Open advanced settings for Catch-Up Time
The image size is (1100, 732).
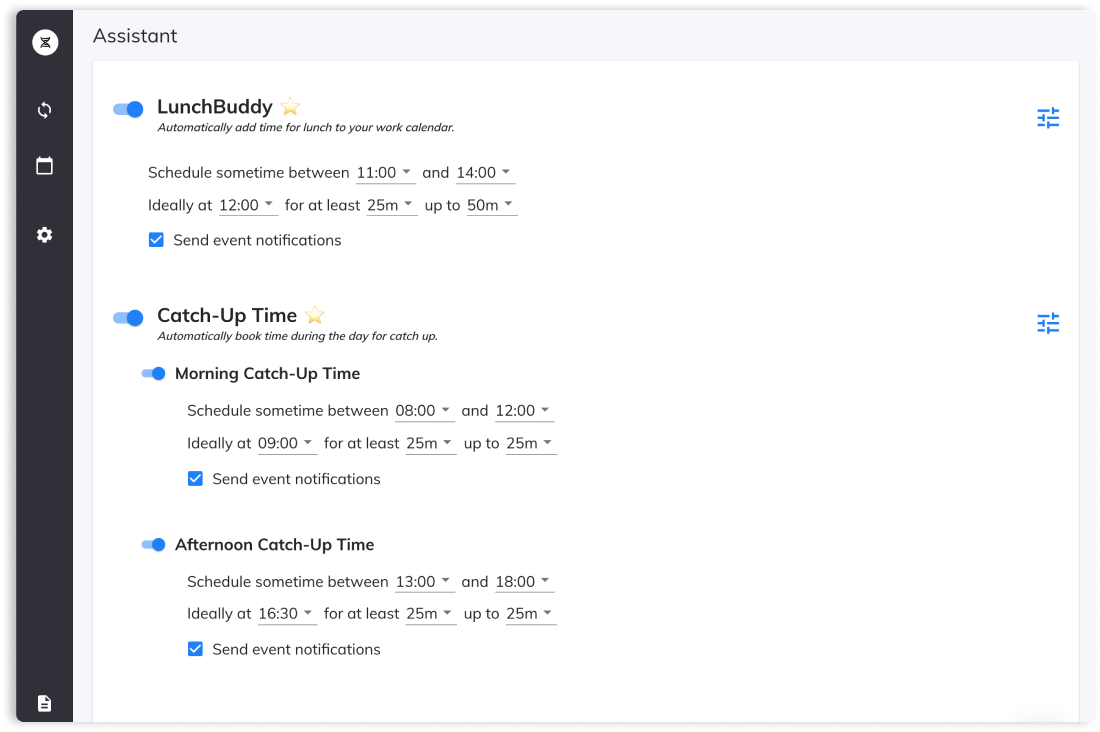tap(1047, 323)
